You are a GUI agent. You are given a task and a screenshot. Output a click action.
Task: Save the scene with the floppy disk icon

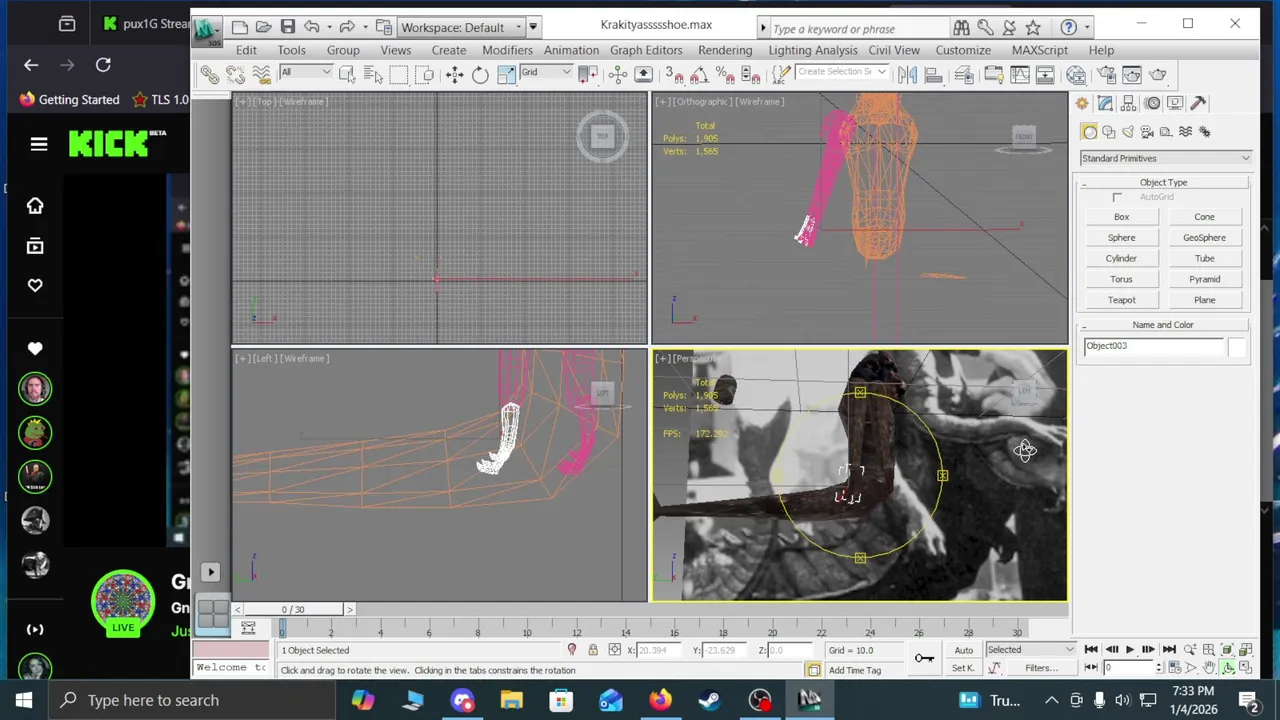287,27
